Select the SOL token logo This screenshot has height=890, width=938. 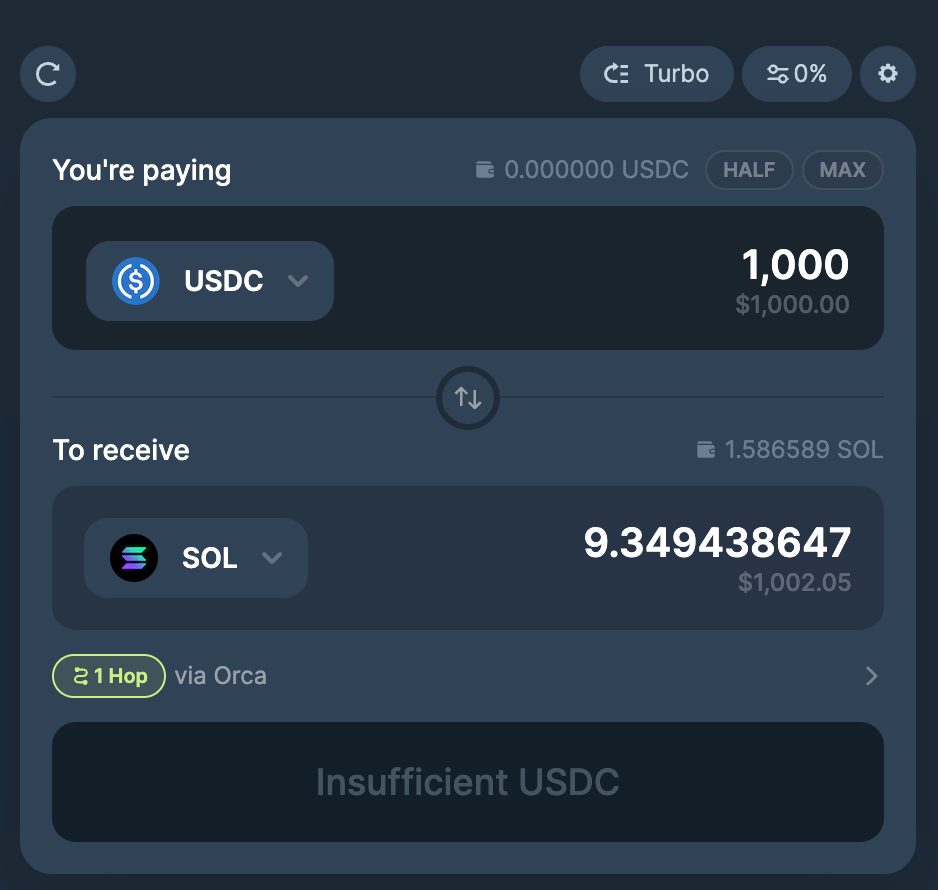134,557
